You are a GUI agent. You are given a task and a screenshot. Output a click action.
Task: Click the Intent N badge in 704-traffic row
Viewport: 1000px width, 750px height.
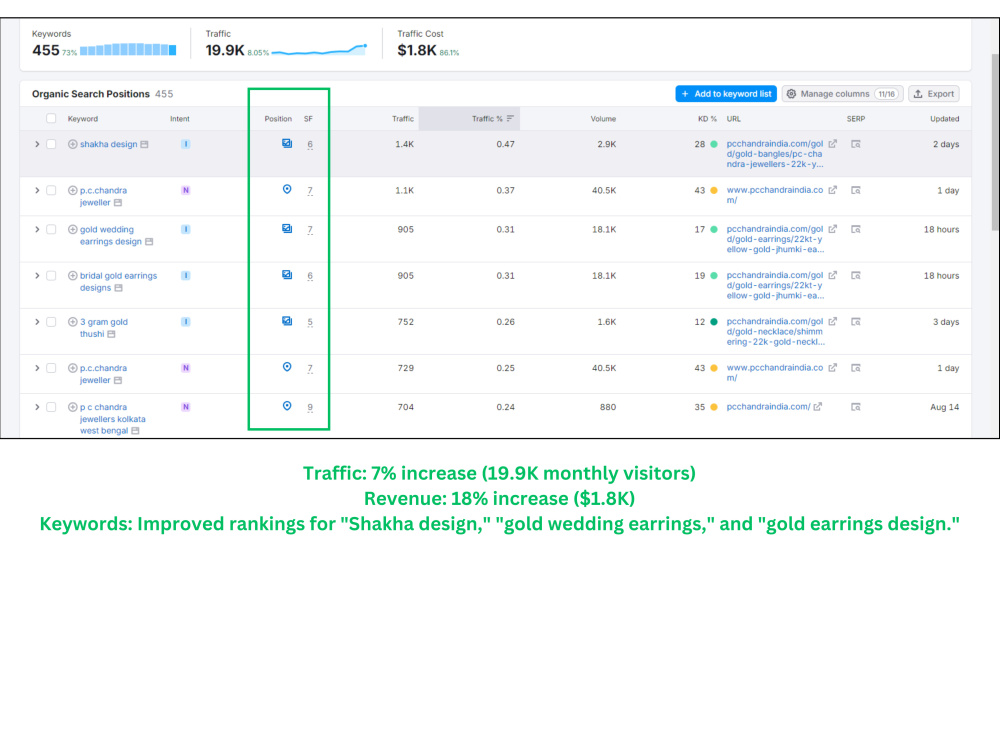click(186, 407)
